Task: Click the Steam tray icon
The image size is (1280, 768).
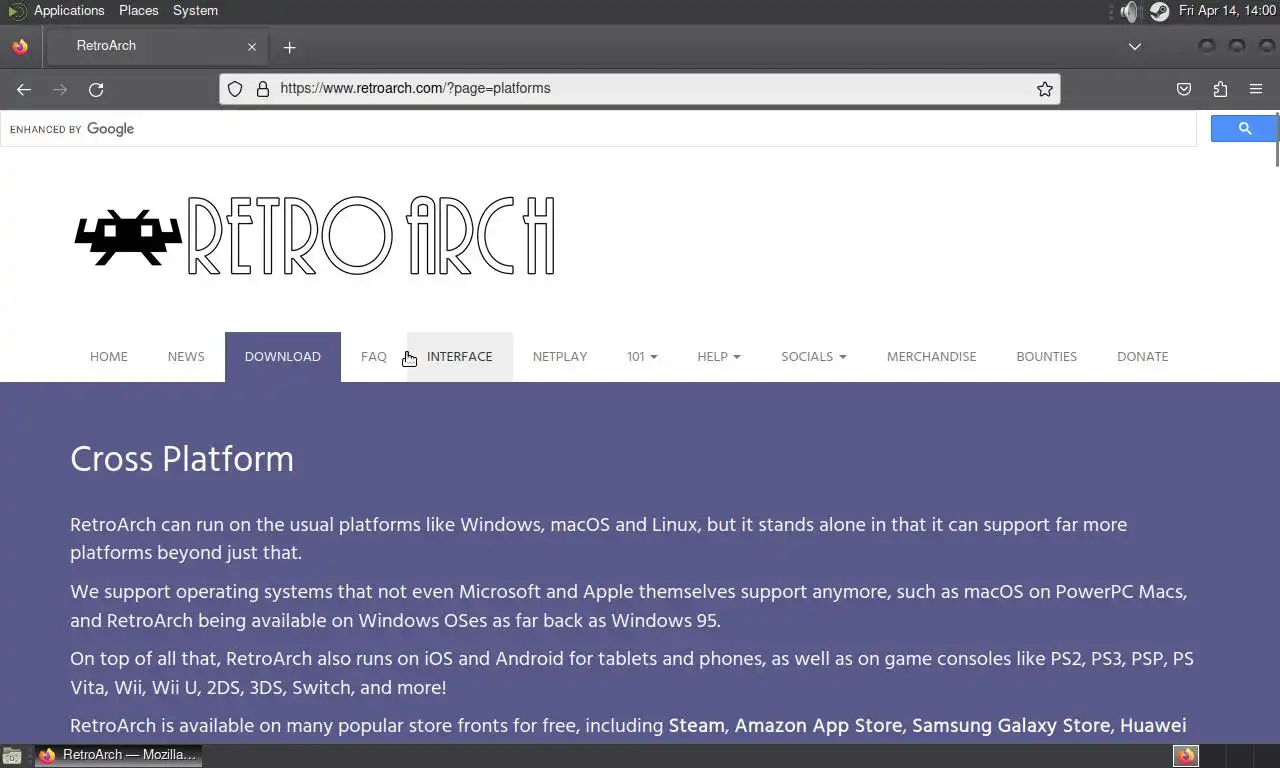Action: coord(1159,12)
